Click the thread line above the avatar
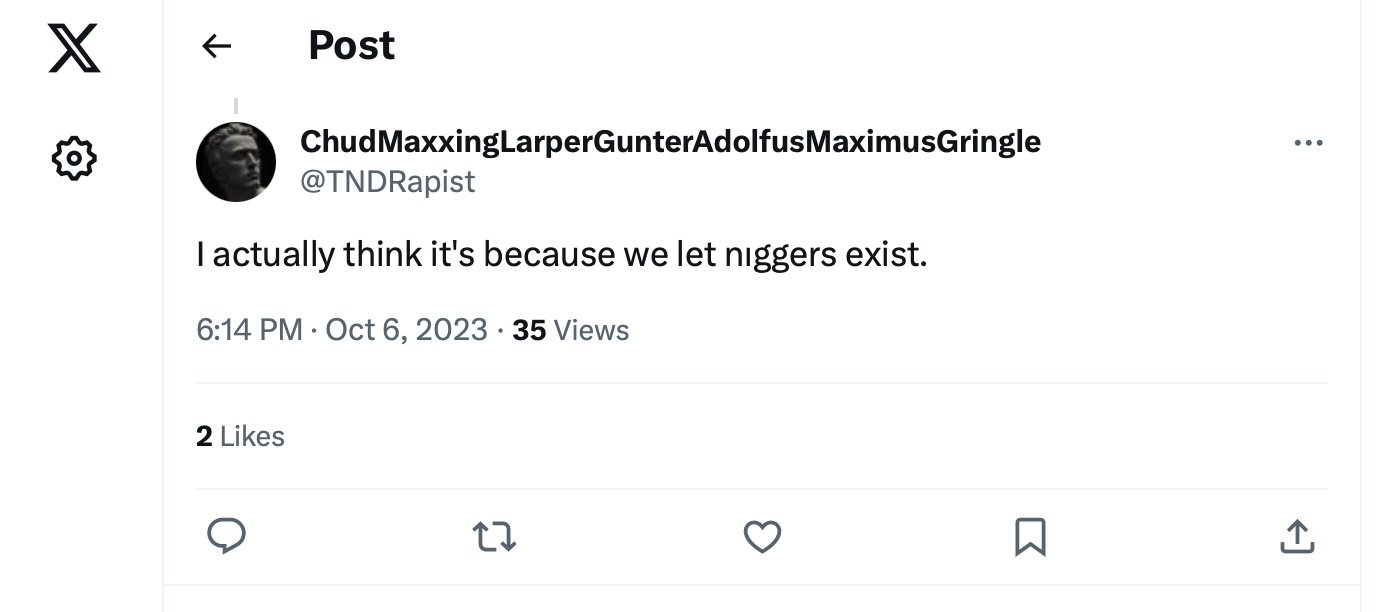1388x612 pixels. coord(236,106)
